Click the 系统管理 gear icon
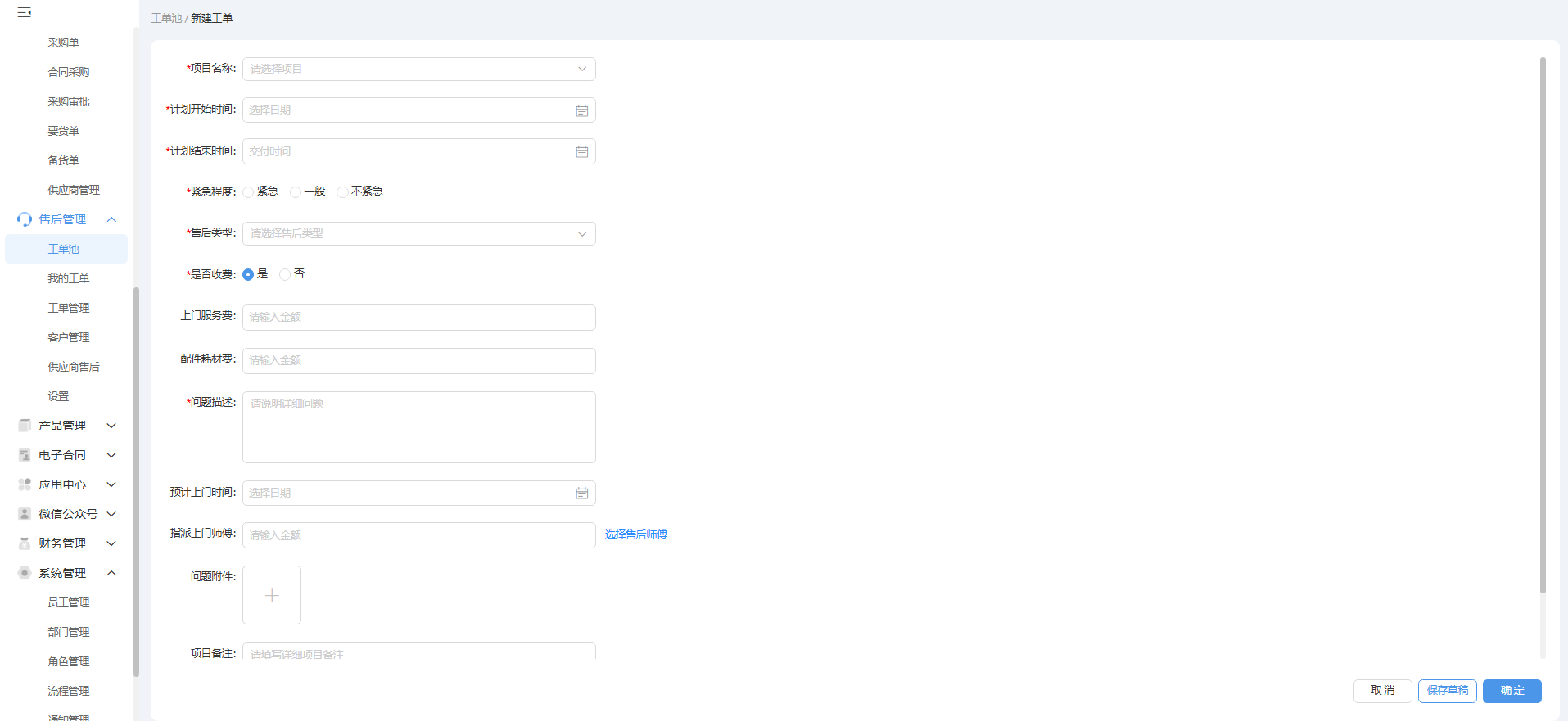This screenshot has width=1568, height=721. pyautogui.click(x=25, y=573)
